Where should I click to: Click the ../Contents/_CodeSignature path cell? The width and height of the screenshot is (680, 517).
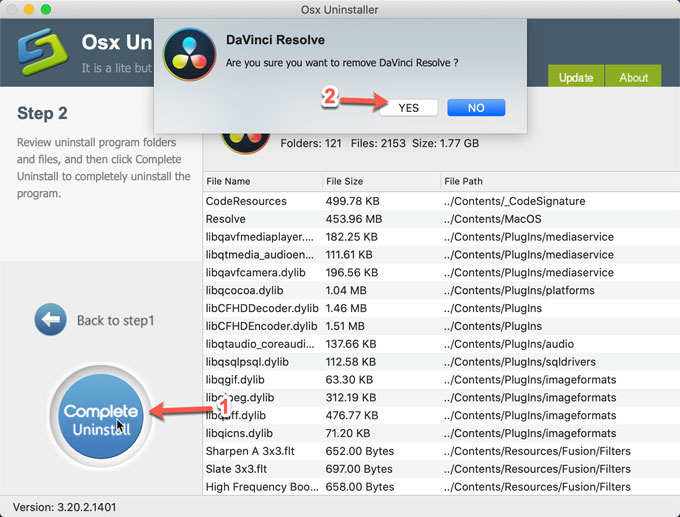click(x=514, y=201)
